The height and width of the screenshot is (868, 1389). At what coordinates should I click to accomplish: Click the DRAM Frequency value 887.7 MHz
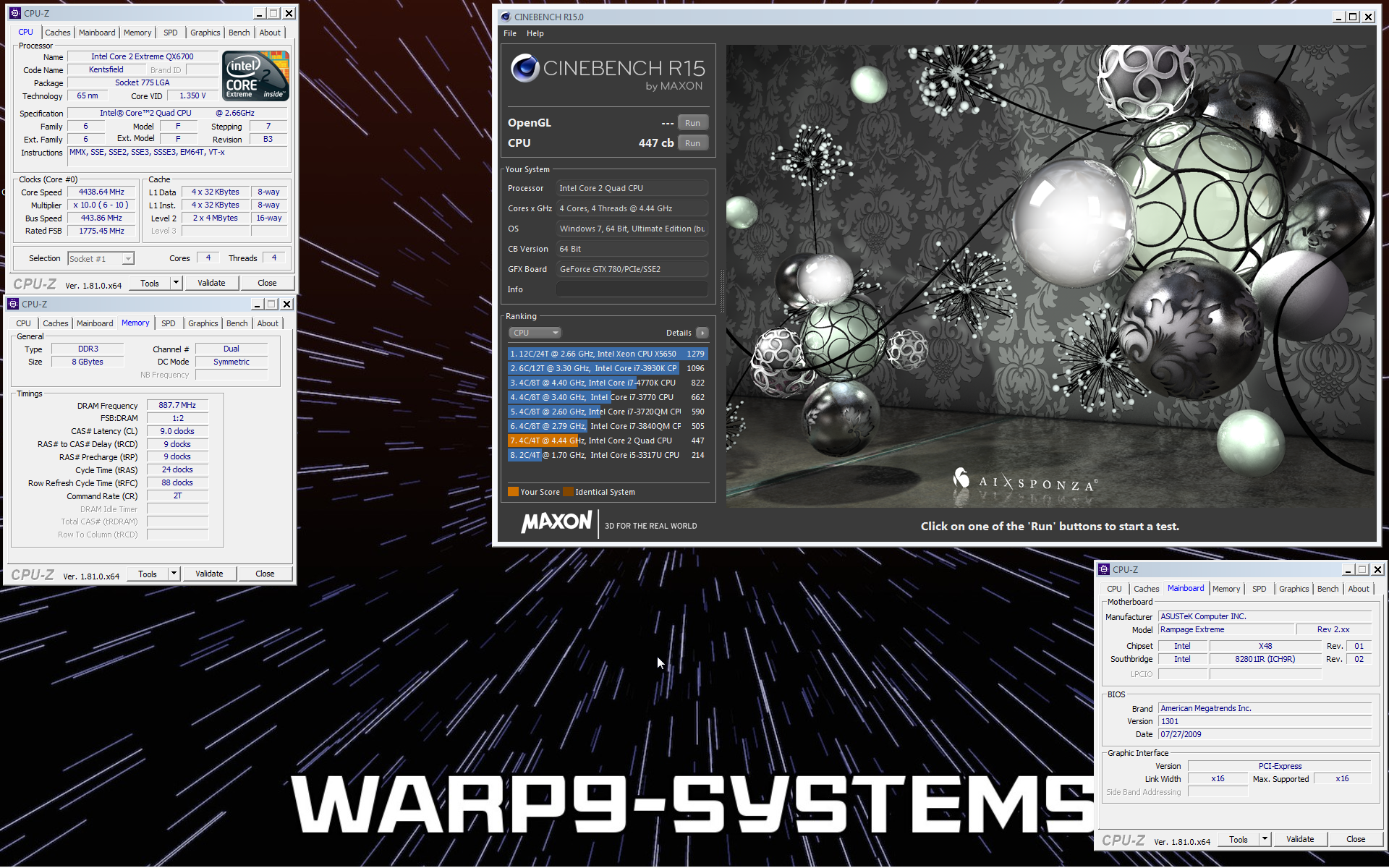click(177, 406)
